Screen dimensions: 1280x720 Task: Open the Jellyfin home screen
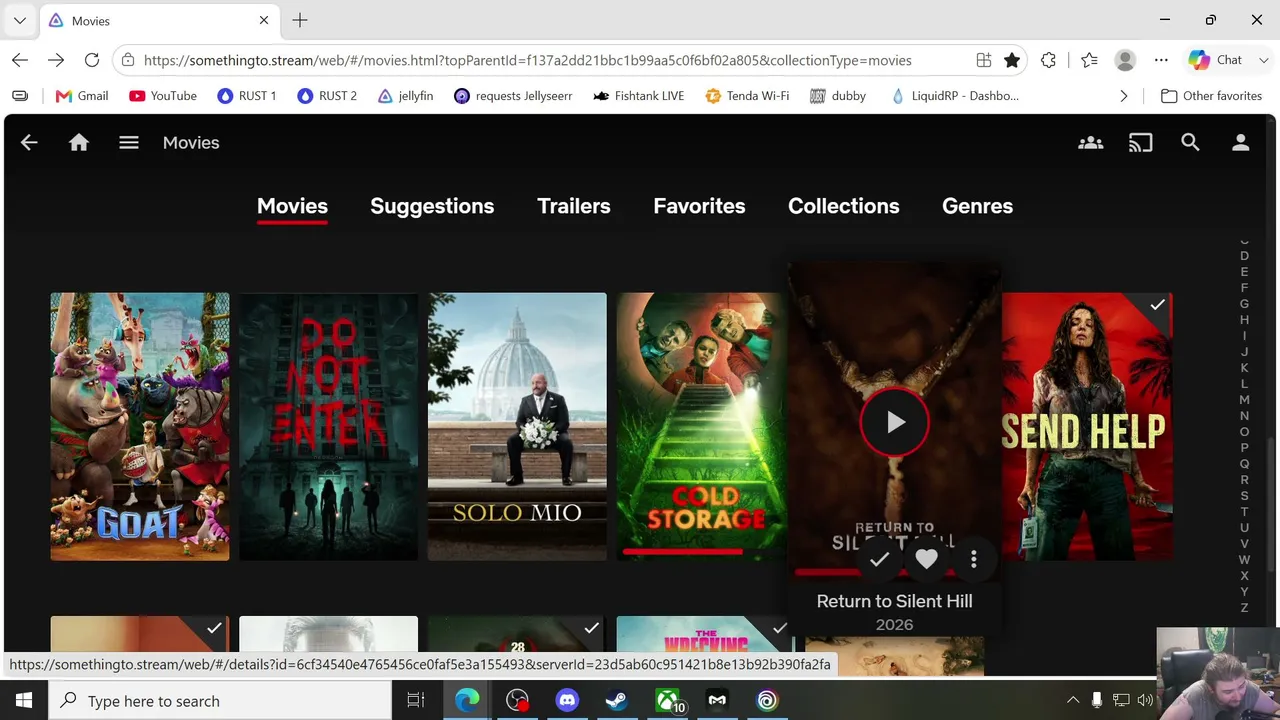pos(79,143)
